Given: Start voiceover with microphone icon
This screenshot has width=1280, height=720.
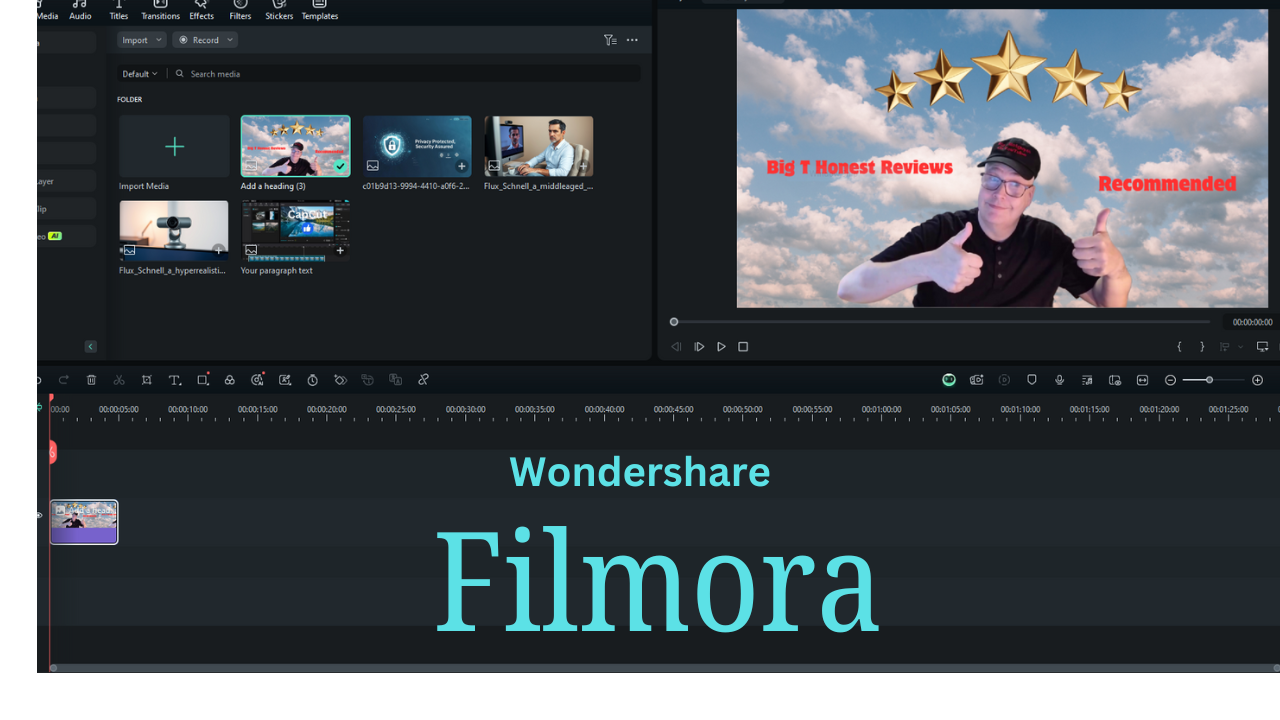Looking at the screenshot, I should tap(1059, 380).
